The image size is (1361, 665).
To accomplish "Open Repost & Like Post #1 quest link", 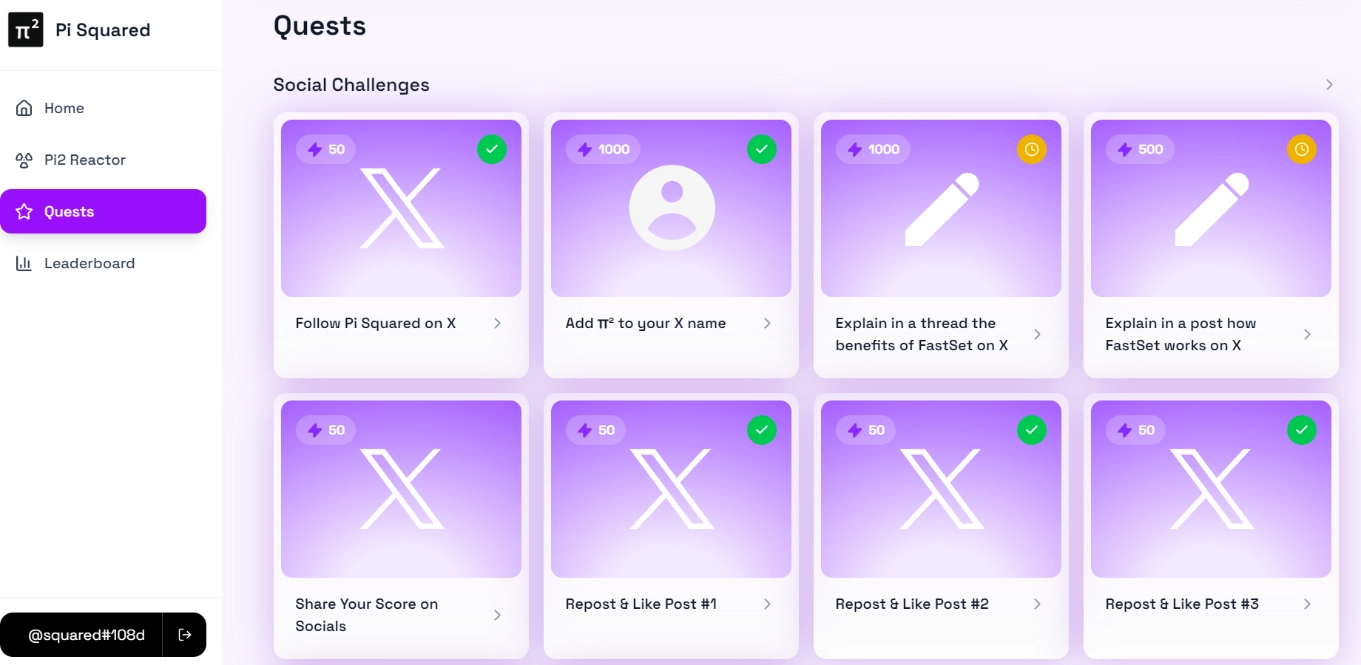I will 641,604.
